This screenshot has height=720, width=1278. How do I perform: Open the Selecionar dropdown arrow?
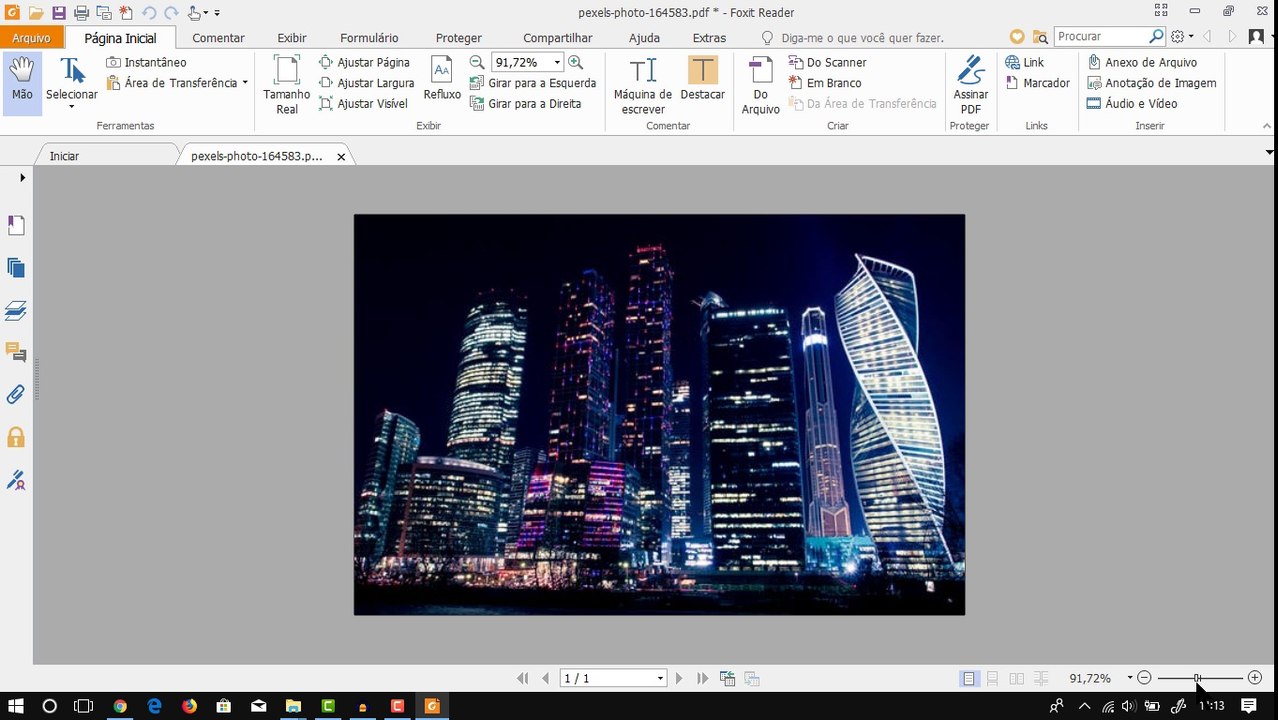tap(72, 106)
